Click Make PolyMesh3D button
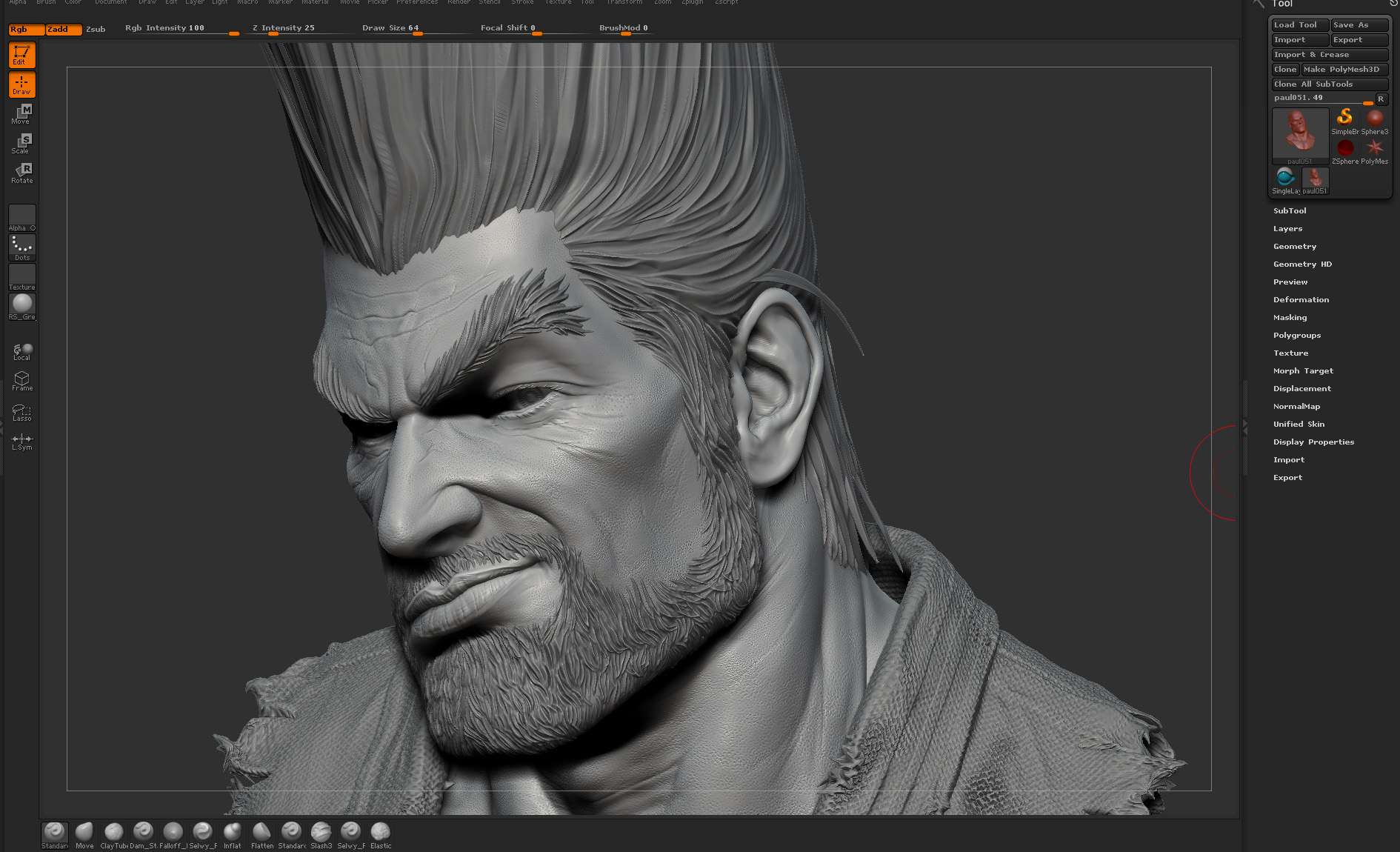Viewport: 1400px width, 852px height. (1344, 70)
